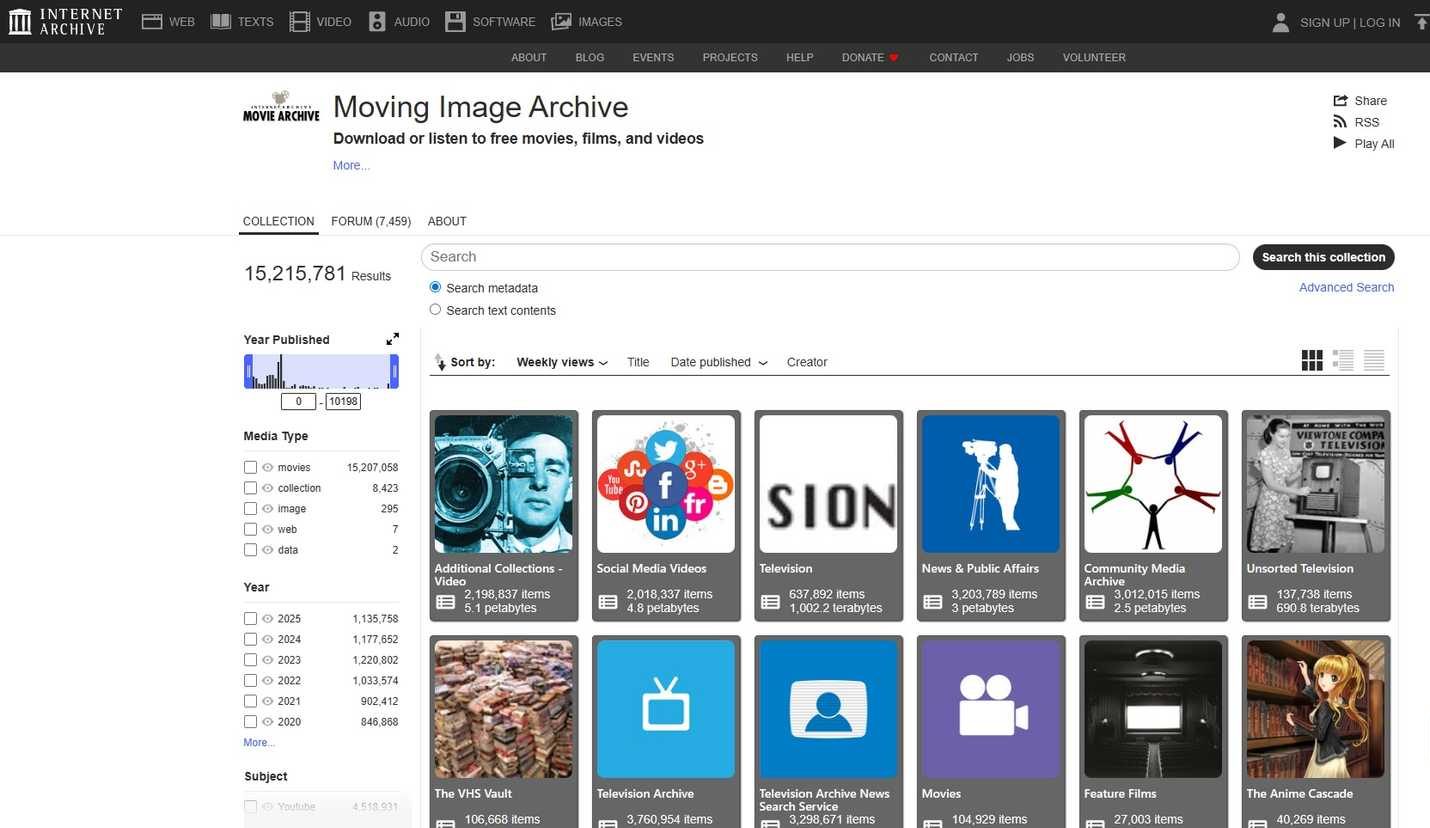Switch to extended list view icon
Image resolution: width=1430 pixels, height=828 pixels.
[1343, 361]
